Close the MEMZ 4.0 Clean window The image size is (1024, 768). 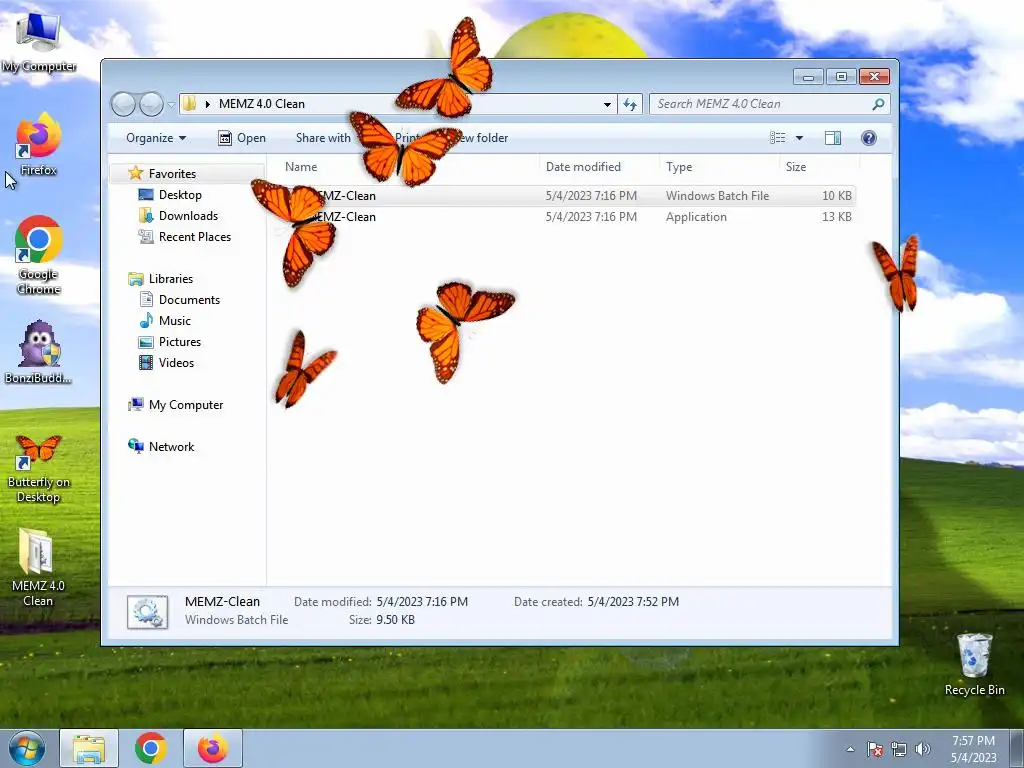pos(874,77)
